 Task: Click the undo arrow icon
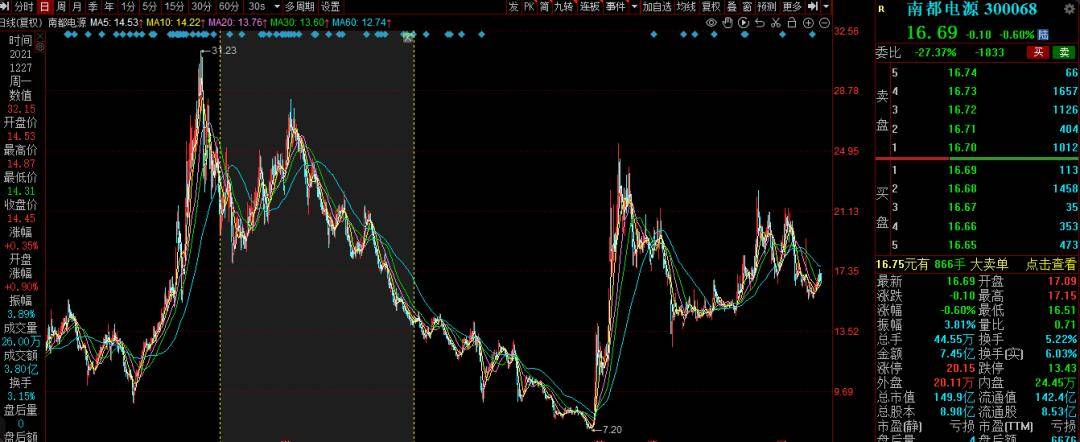pyautogui.click(x=757, y=21)
